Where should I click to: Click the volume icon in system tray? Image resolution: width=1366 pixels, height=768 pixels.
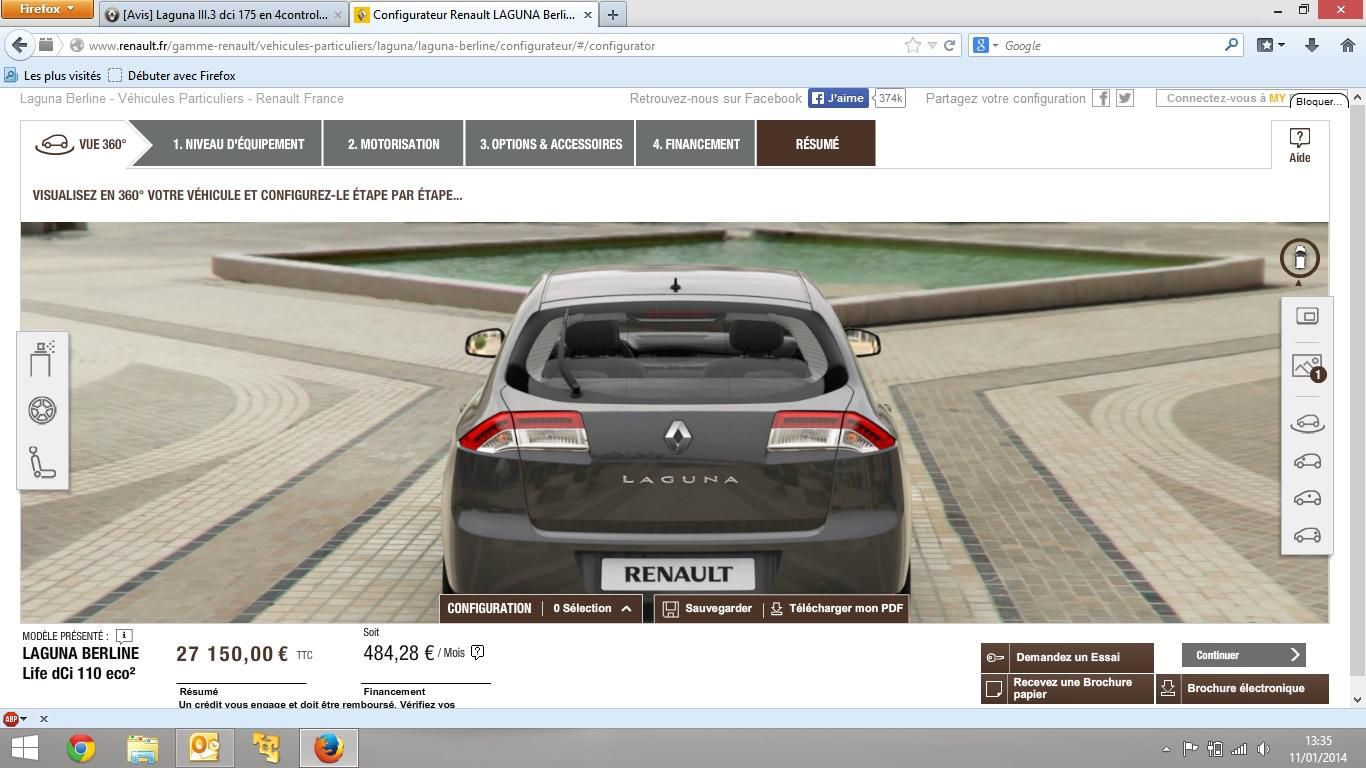(1263, 749)
